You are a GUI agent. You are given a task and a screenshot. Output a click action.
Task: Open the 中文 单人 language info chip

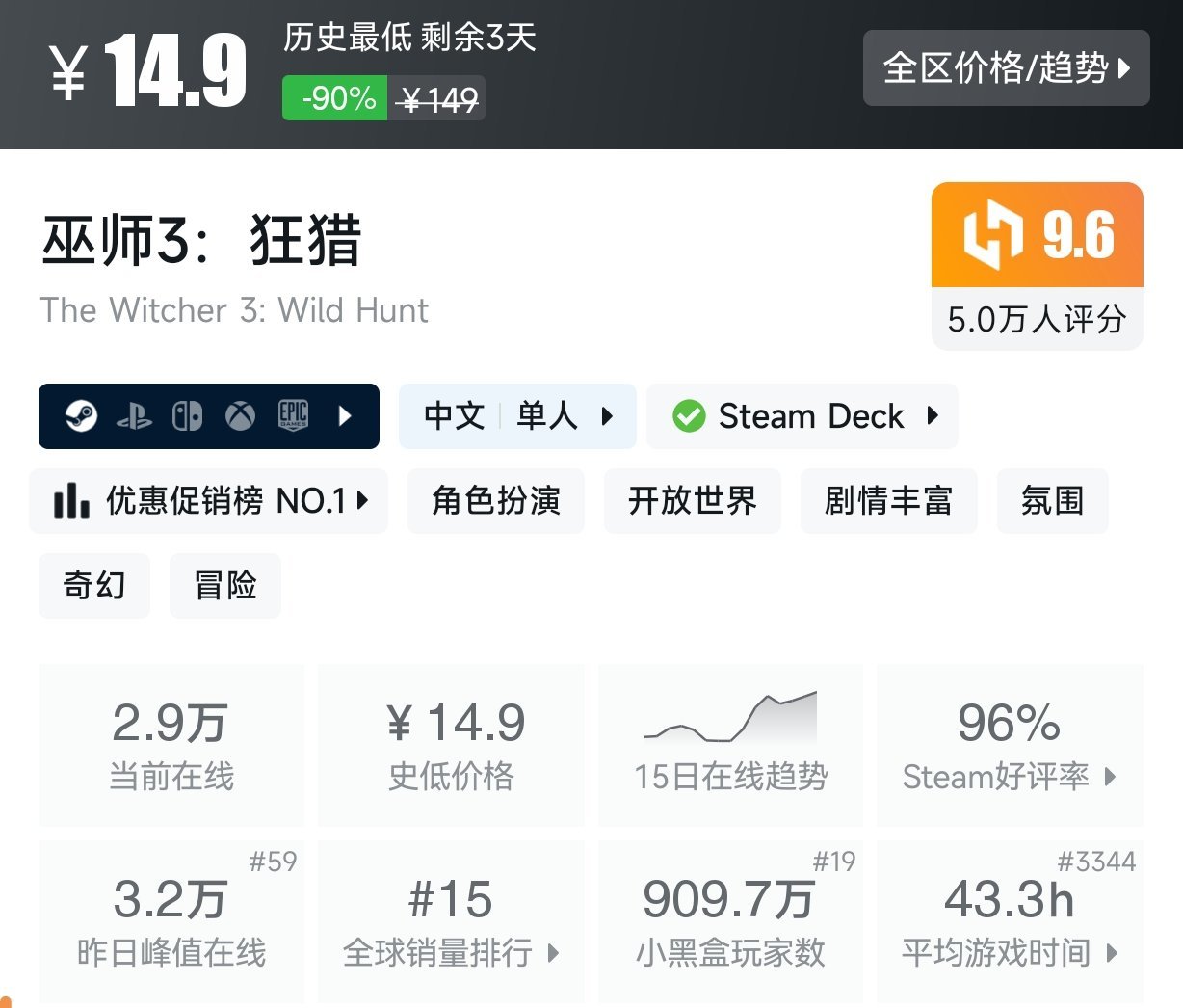pos(517,416)
